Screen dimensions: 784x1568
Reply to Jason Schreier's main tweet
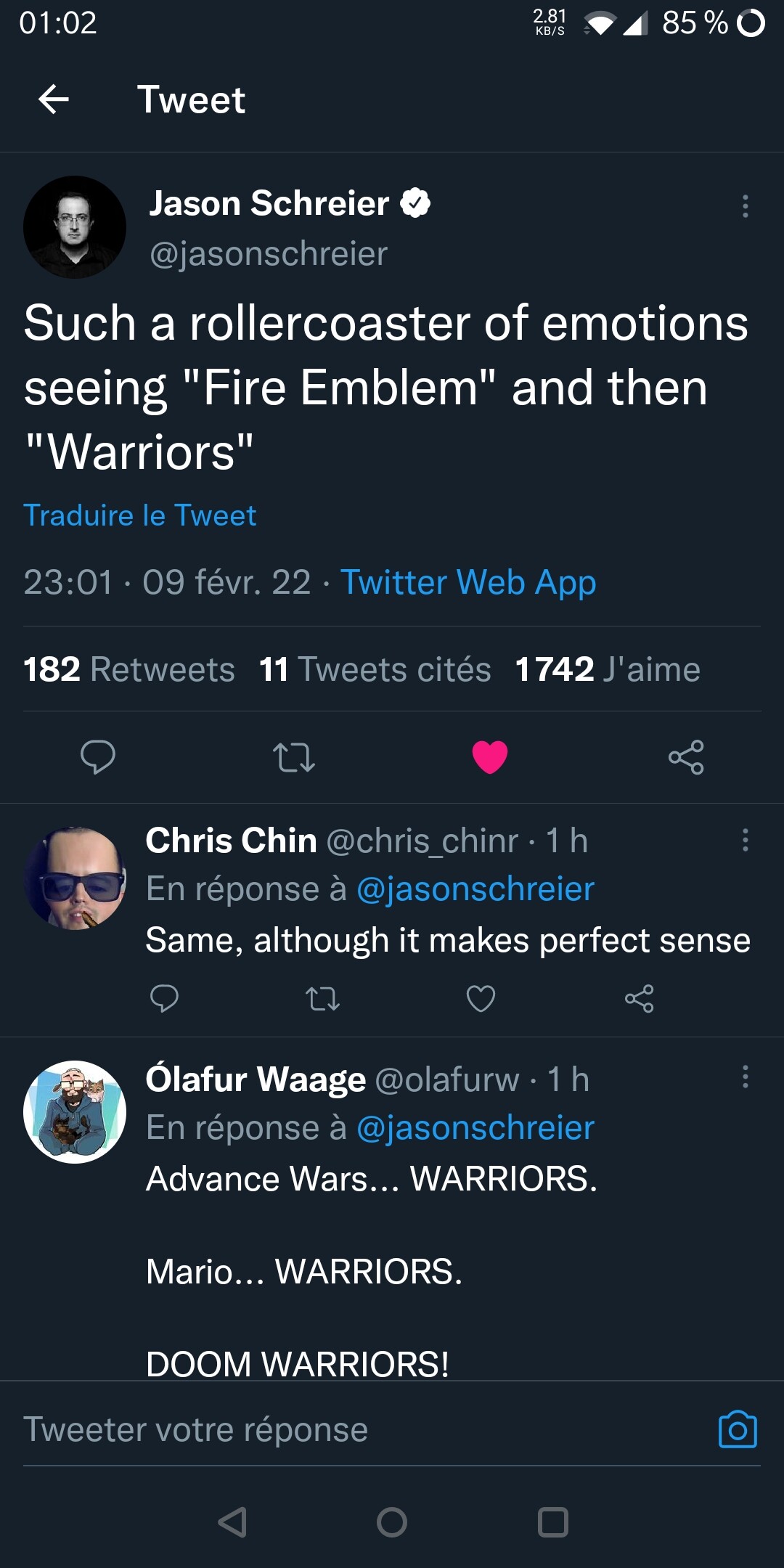tap(97, 757)
